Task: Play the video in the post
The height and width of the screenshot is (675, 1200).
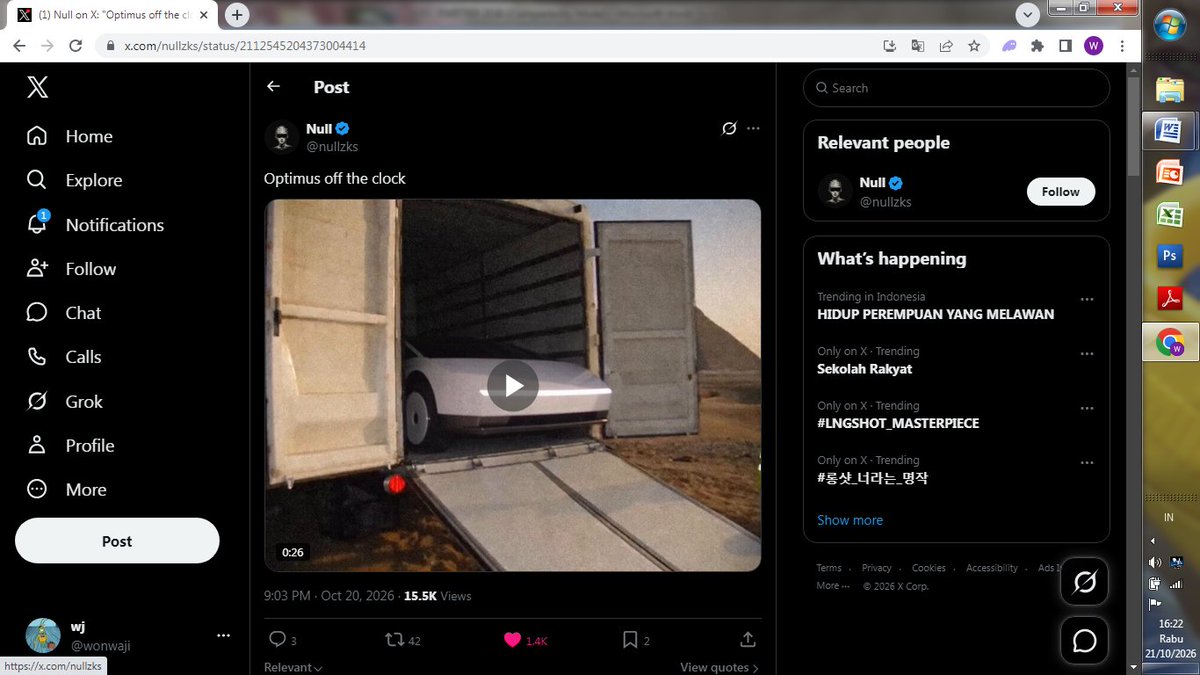Action: coord(513,385)
